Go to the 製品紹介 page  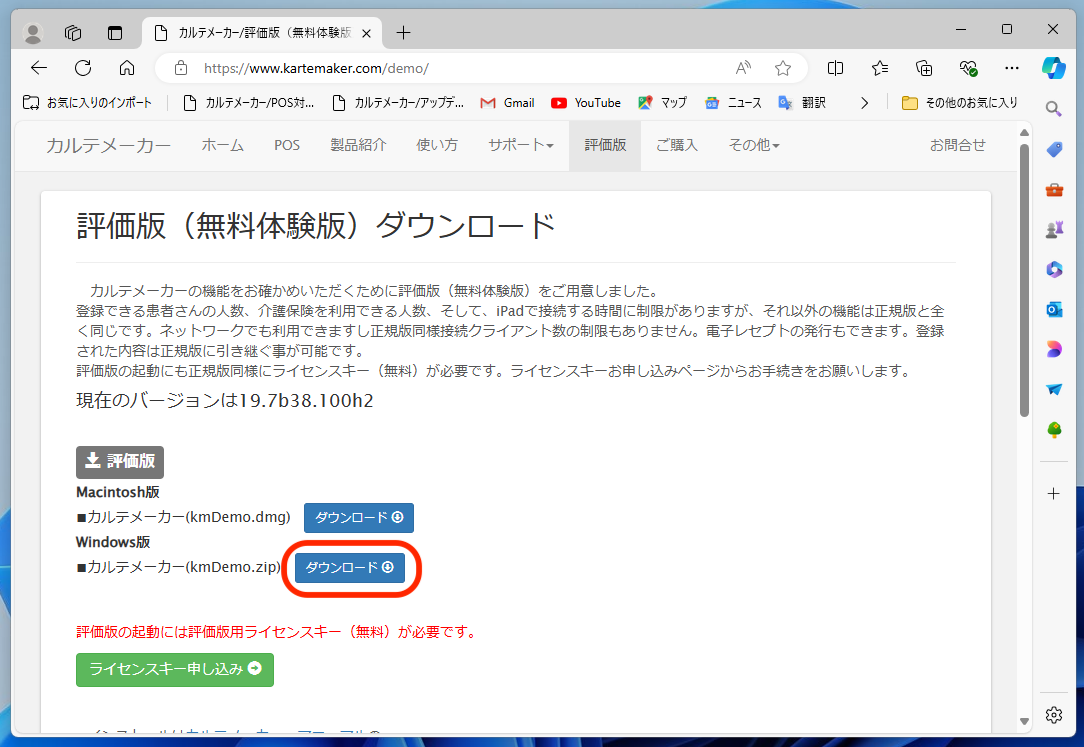(358, 145)
